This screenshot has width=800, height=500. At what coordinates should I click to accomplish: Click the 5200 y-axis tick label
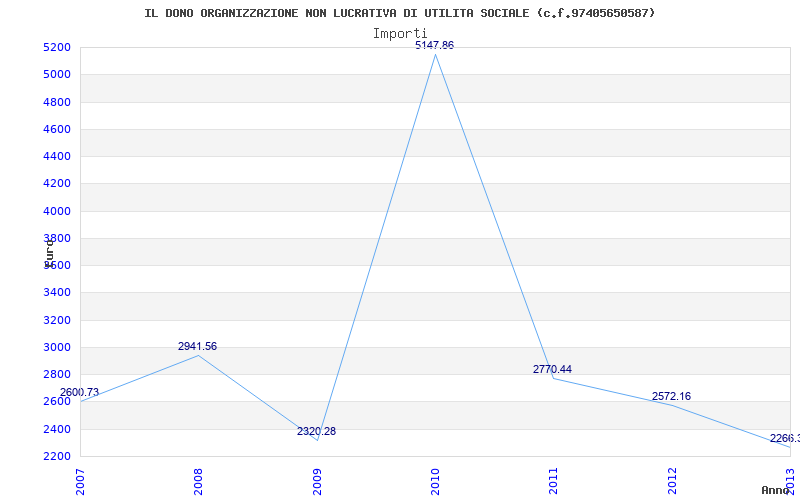coord(55,47)
